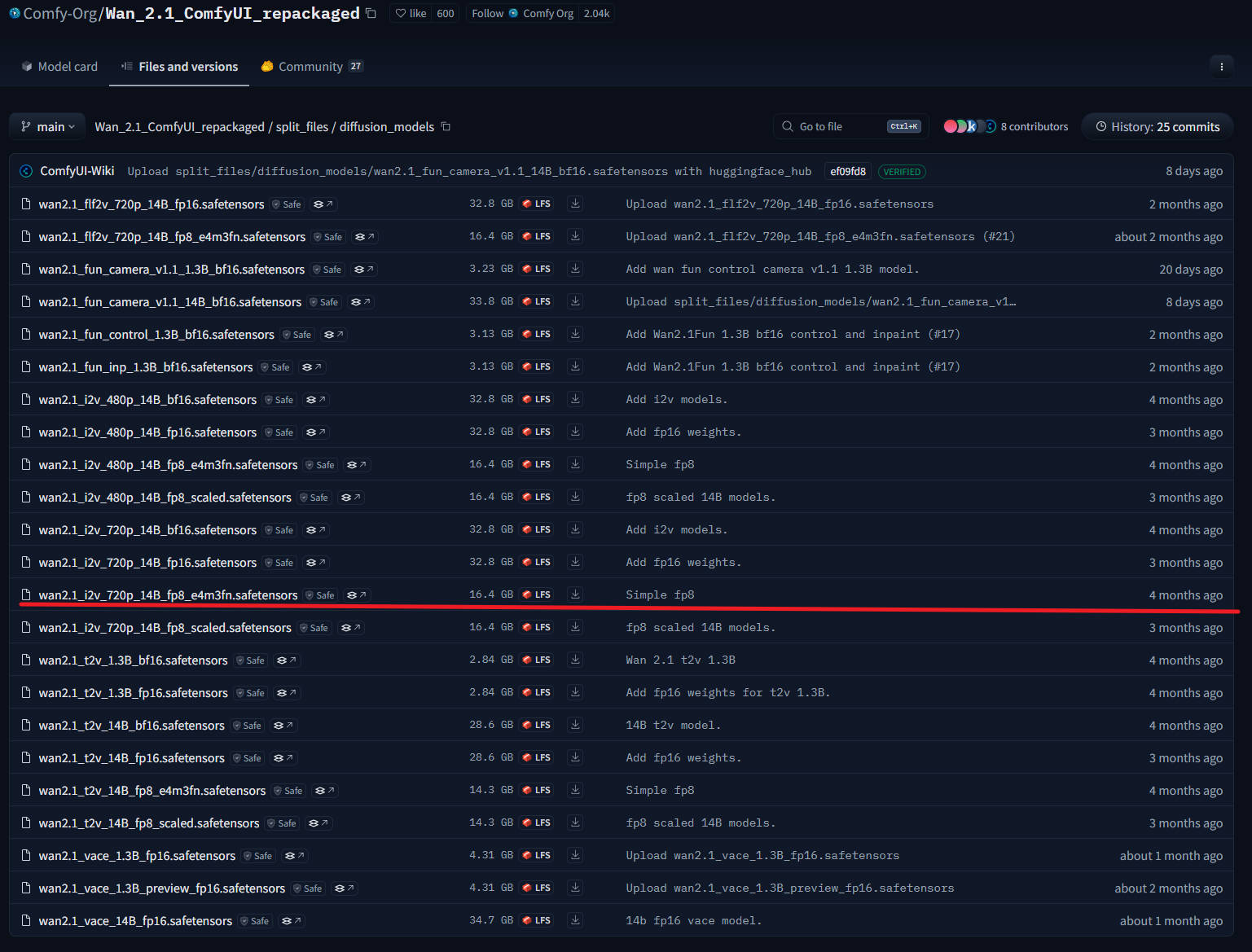Click the 2.04k followers count

point(596,13)
